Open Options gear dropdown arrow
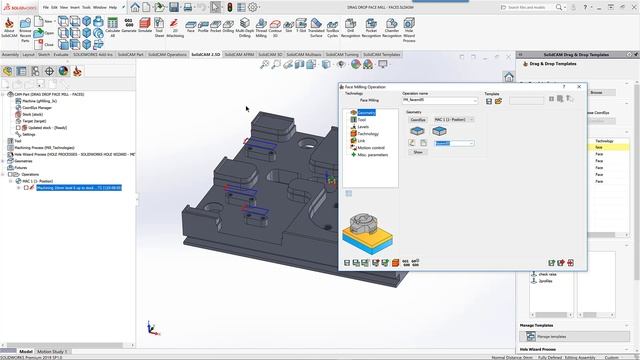 point(259,7)
